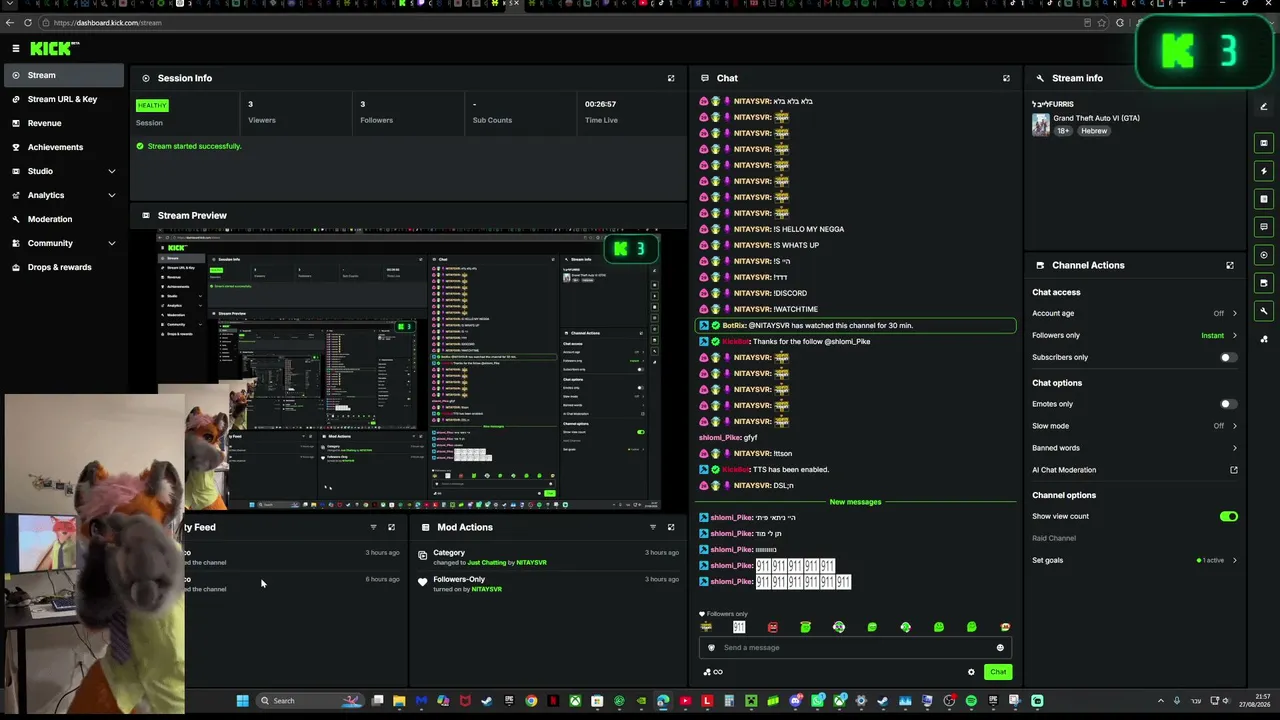This screenshot has width=1280, height=720.
Task: Click the circle target icon in the right sidebar
Action: point(1264,255)
